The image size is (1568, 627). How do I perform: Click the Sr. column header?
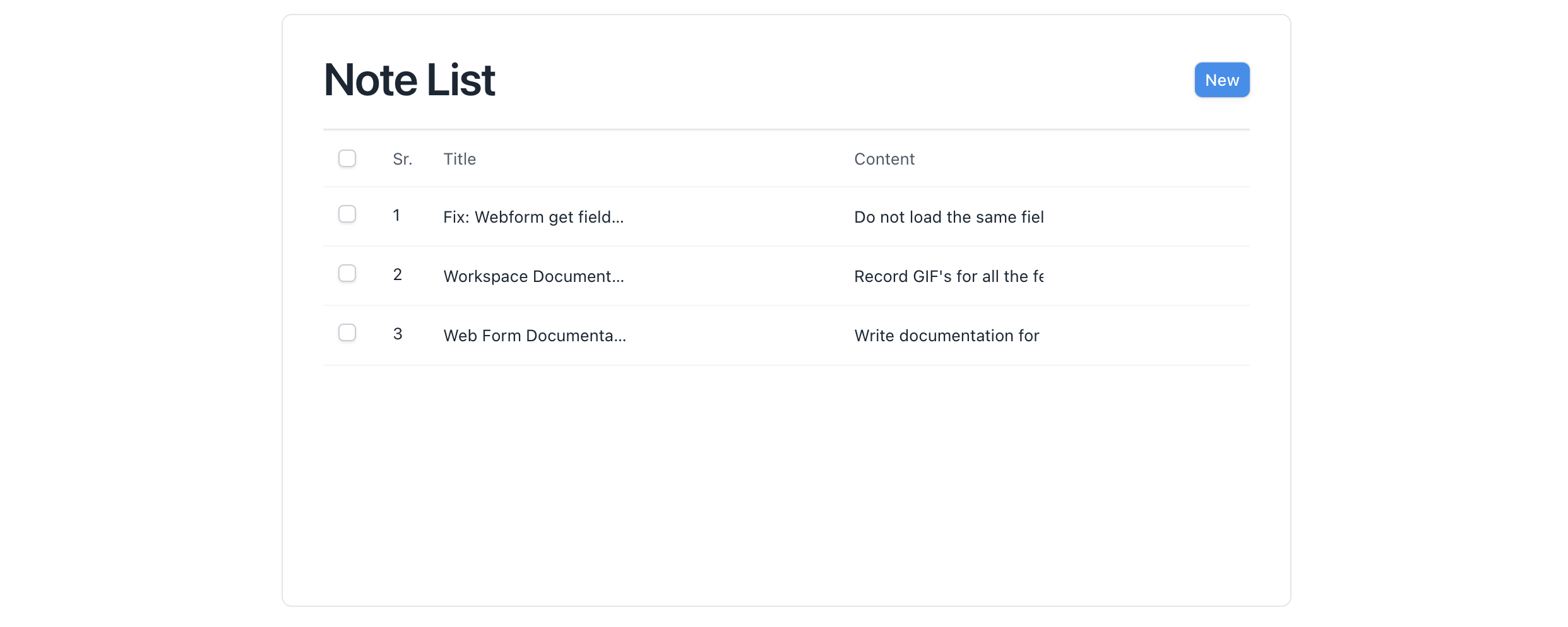402,159
